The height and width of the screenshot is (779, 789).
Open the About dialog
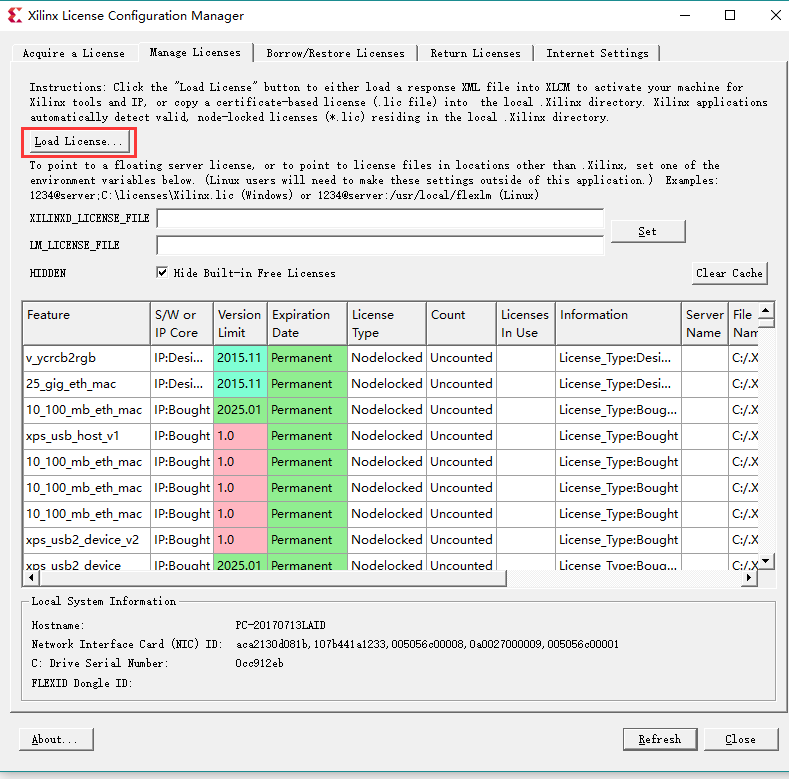(x=56, y=739)
